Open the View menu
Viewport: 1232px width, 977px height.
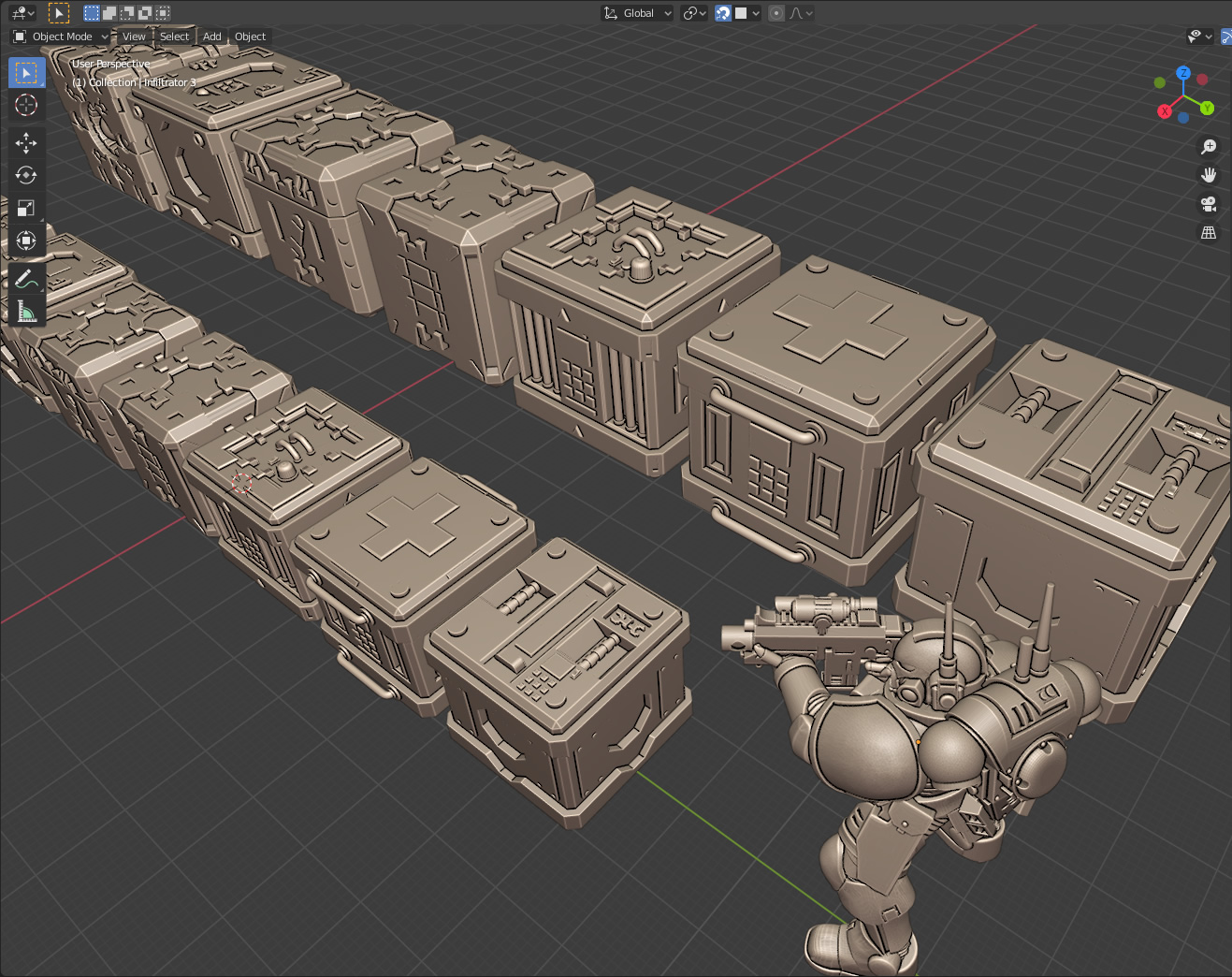point(134,36)
